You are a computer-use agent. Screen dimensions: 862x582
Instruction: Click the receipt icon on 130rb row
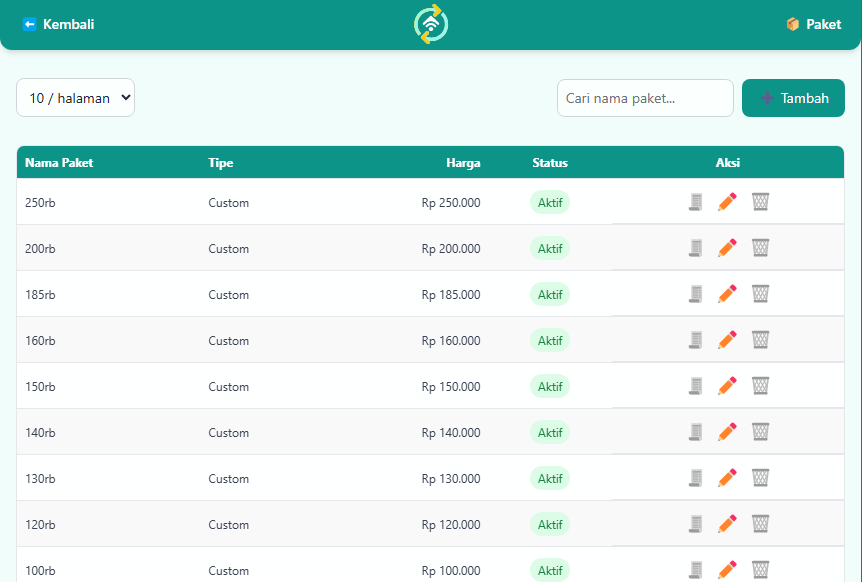(x=695, y=477)
